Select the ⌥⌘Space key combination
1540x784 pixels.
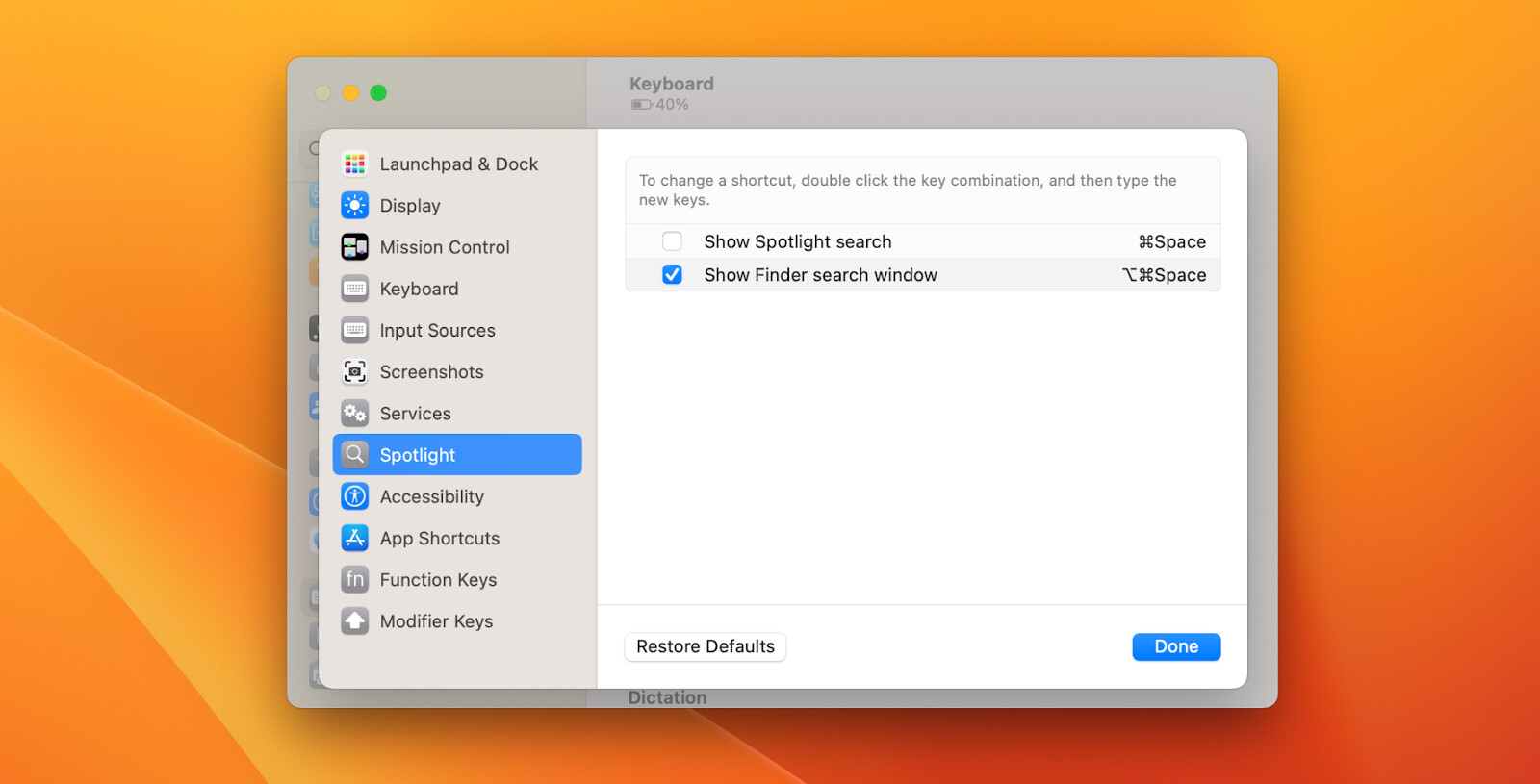(1164, 275)
